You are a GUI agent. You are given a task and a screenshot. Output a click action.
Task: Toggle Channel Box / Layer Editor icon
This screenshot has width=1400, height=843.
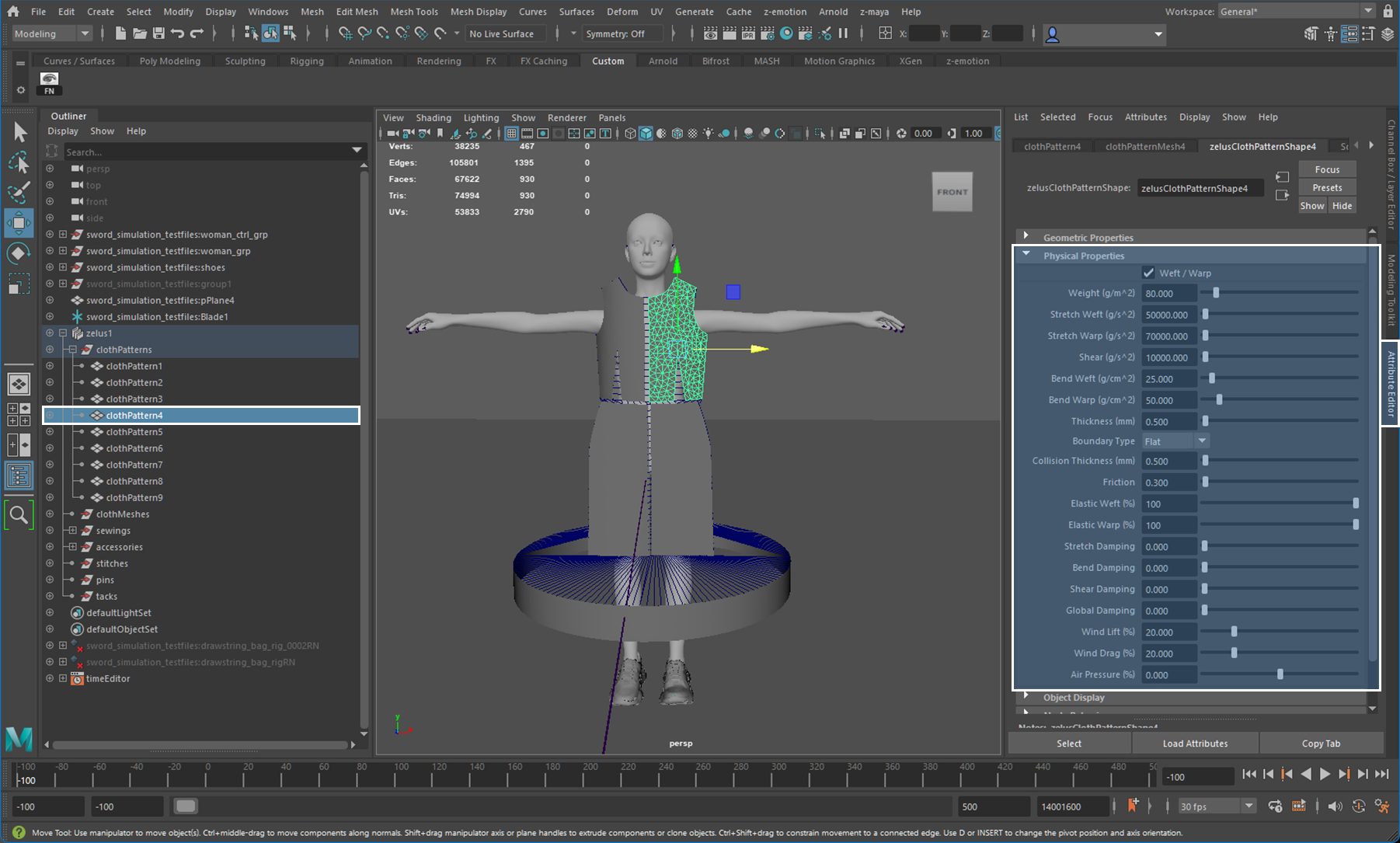click(1388, 33)
